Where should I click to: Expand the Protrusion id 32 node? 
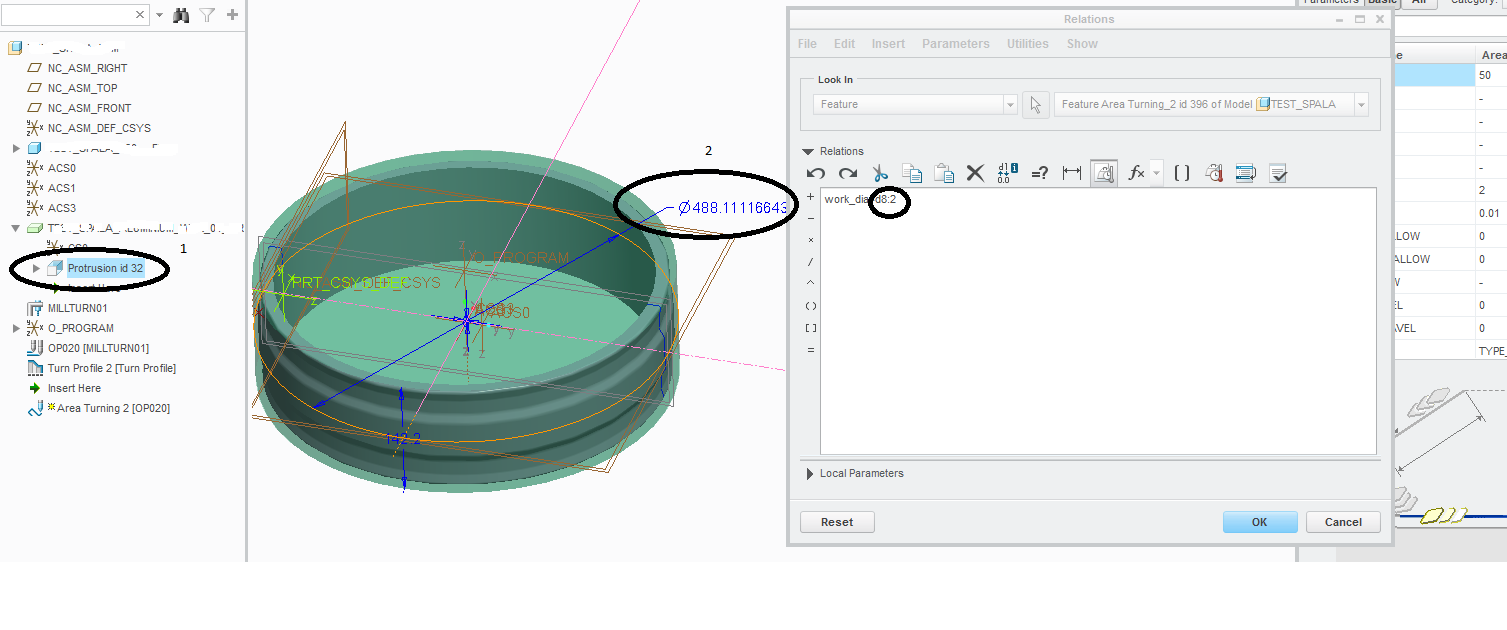coord(36,268)
